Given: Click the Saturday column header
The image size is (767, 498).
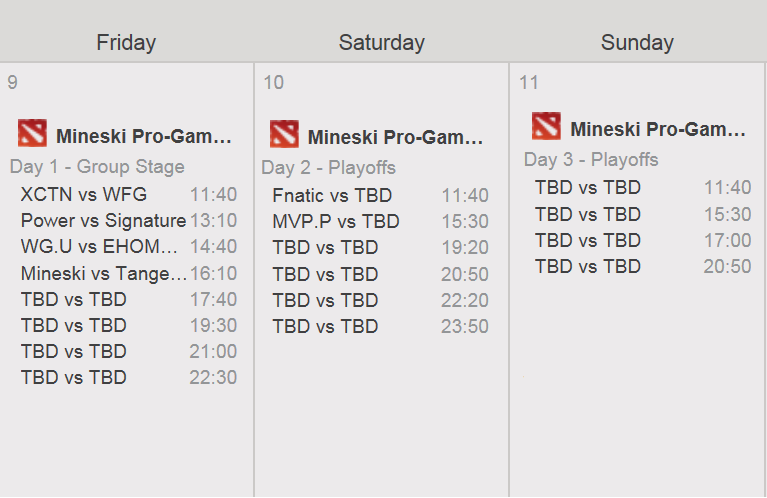Looking at the screenshot, I should click(x=382, y=43).
